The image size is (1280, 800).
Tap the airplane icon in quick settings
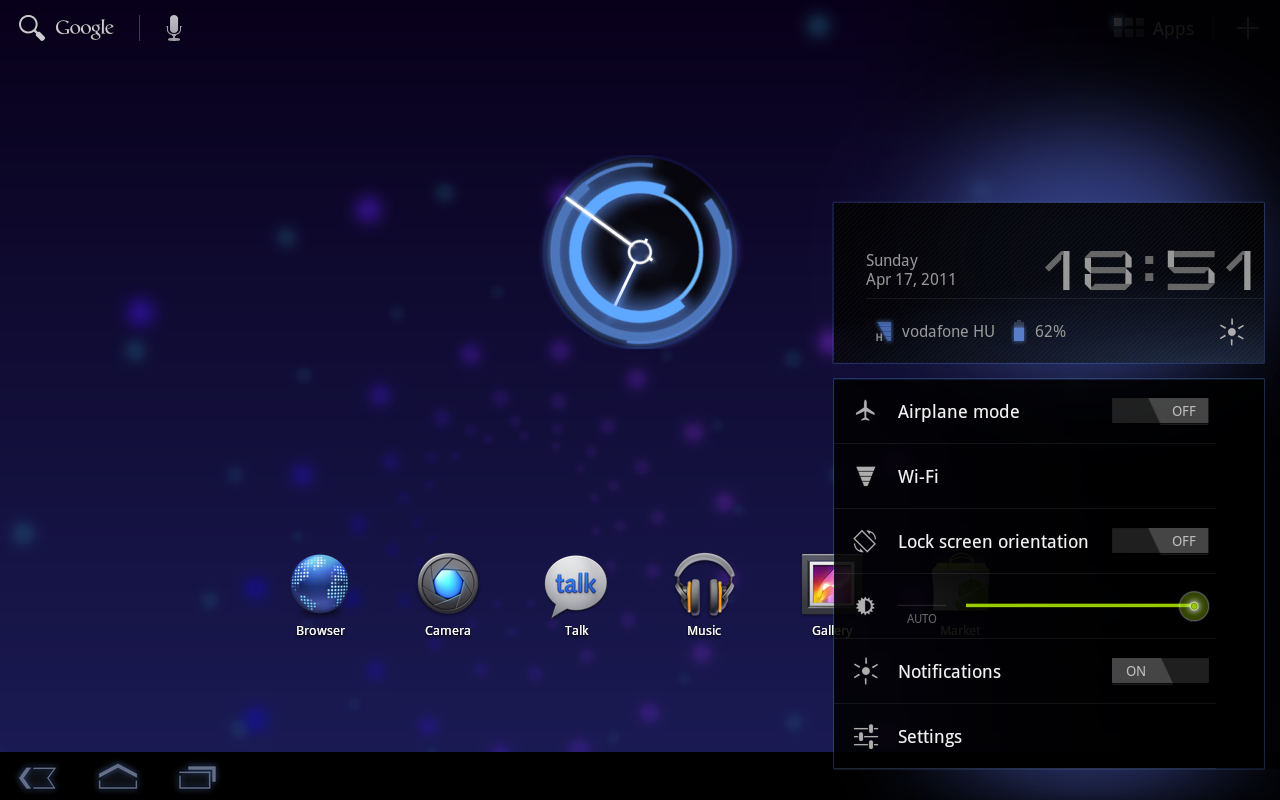tap(865, 411)
